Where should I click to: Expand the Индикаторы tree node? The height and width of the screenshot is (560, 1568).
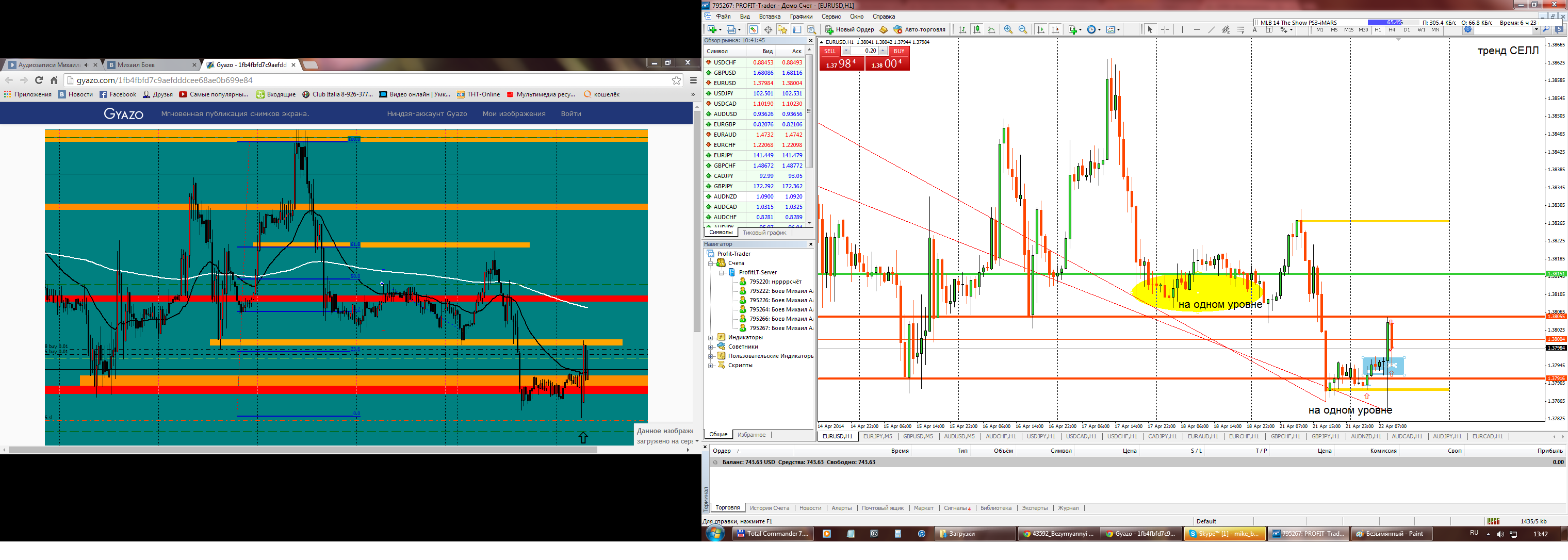[710, 338]
